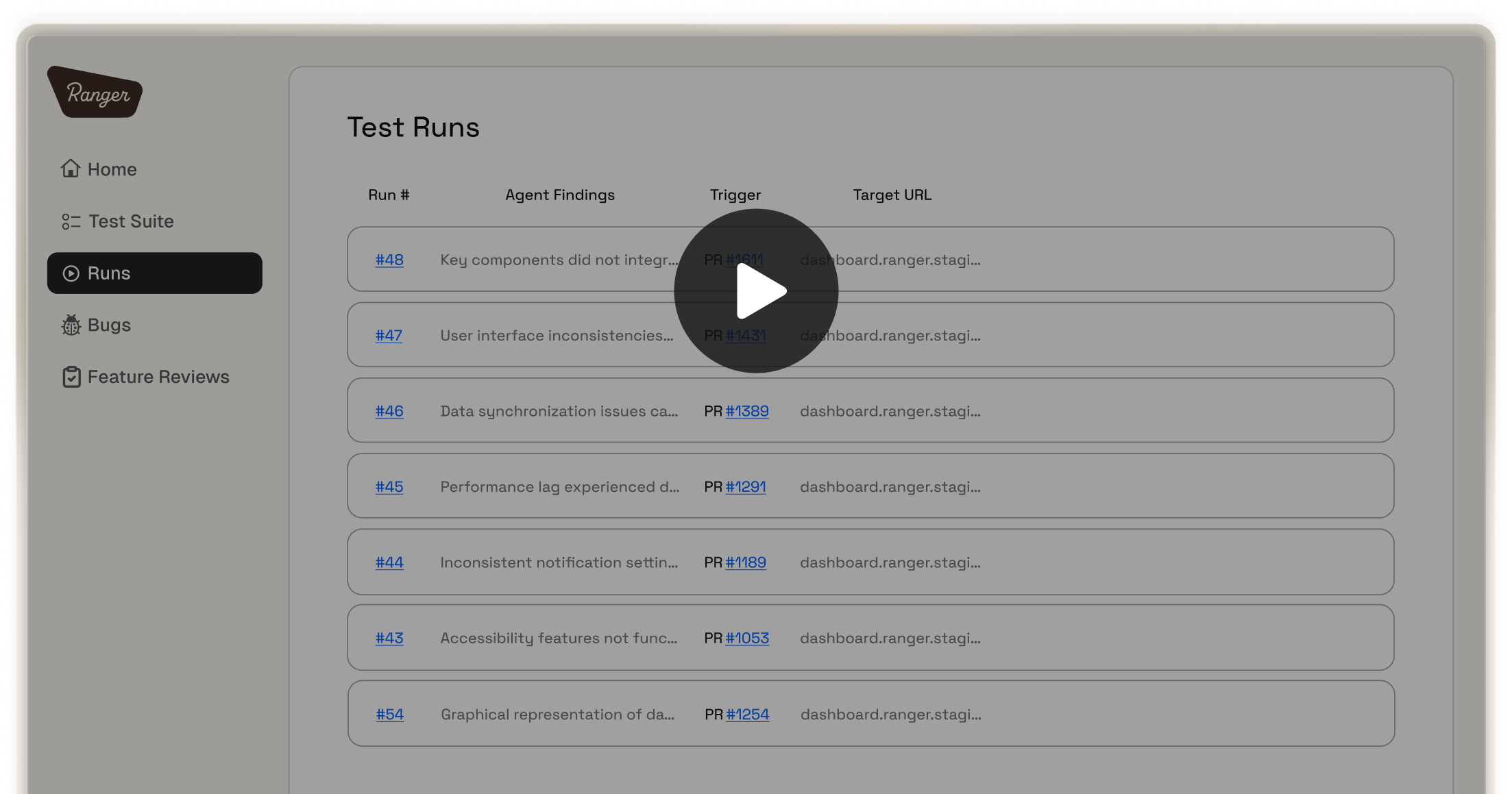Click the Agent Findings column header

point(560,195)
